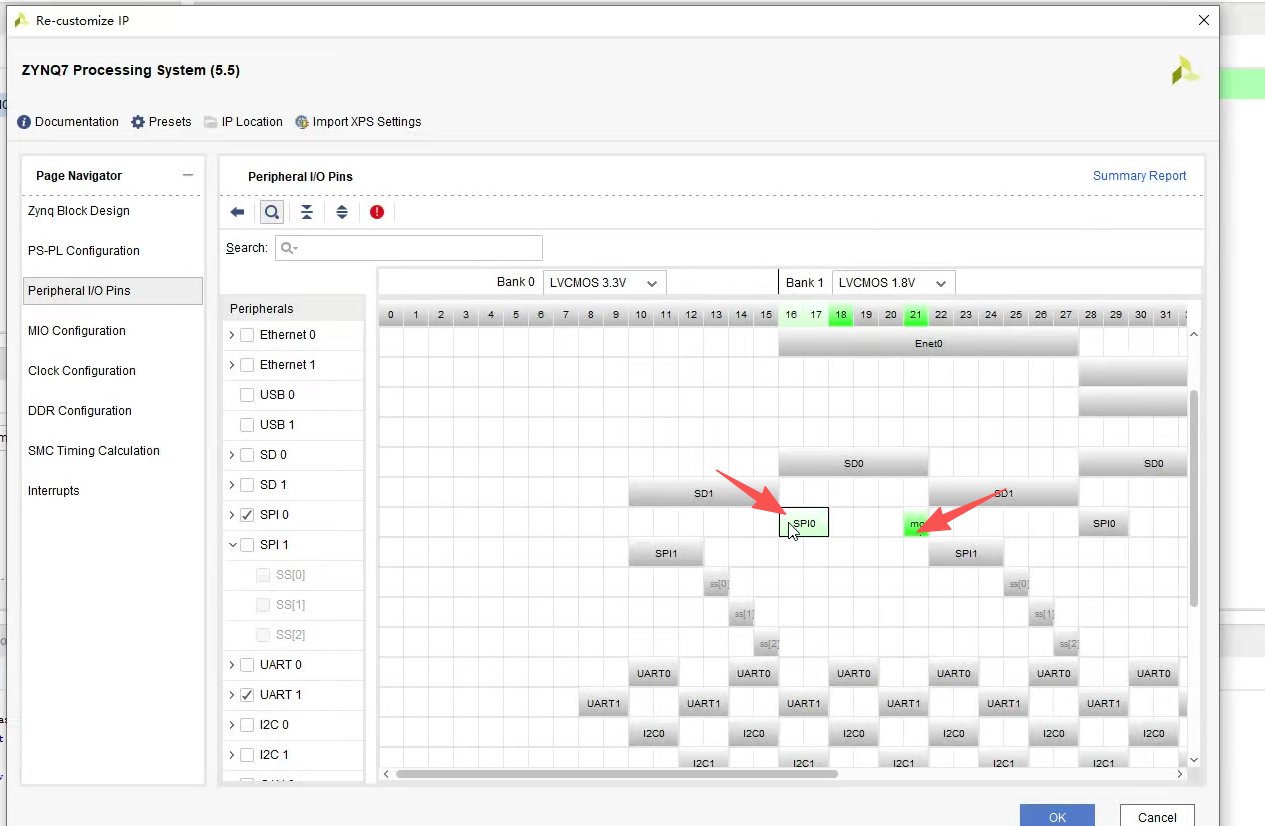Toggle the search magnifier toolbar icon
This screenshot has height=826, width=1265.
click(271, 212)
